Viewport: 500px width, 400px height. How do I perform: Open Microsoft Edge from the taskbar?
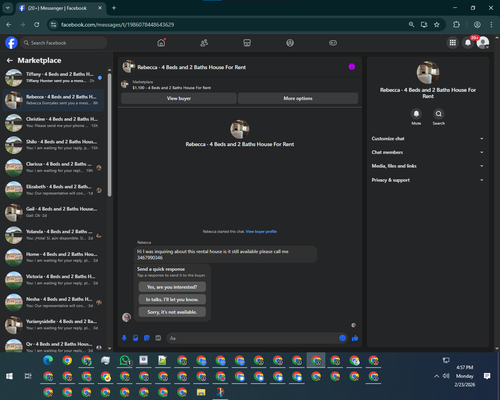click(x=48, y=360)
